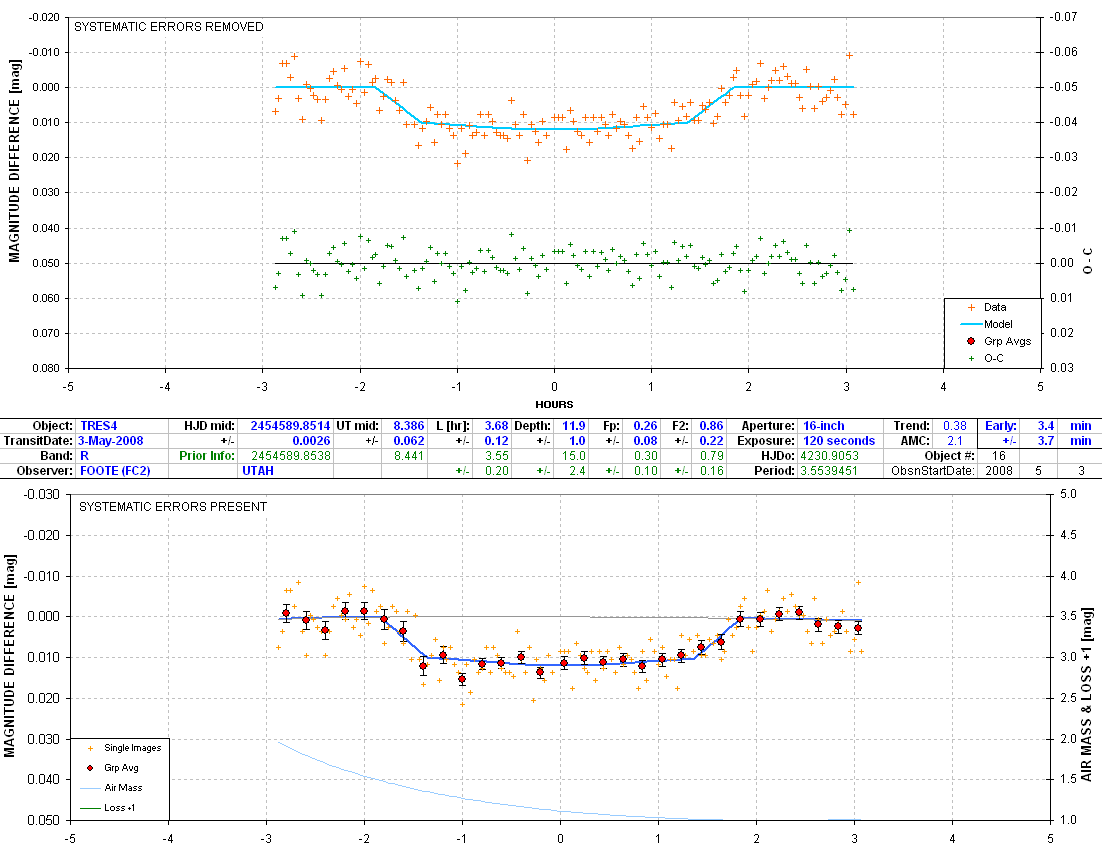This screenshot has height=848, width=1102.
Task: Select the Object # value 16
Action: point(998,455)
